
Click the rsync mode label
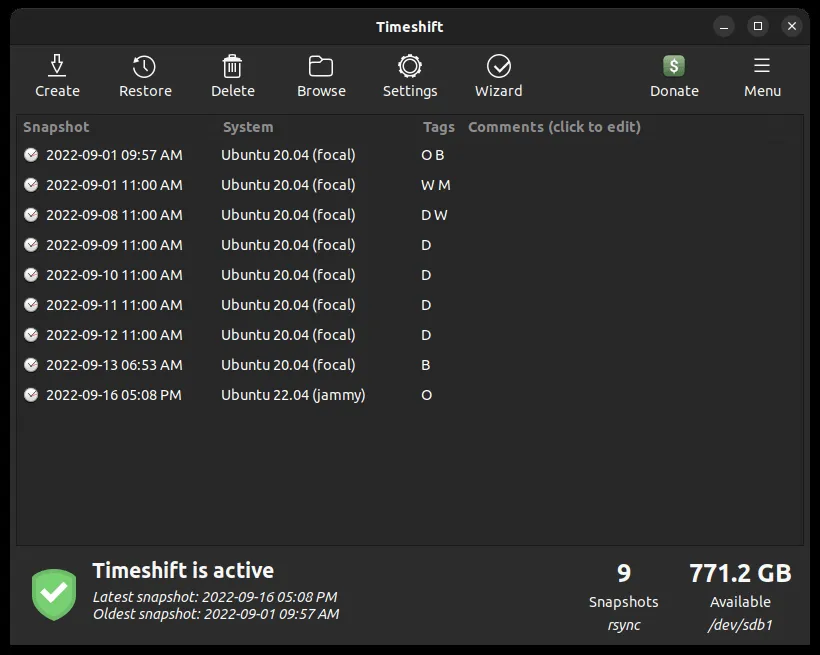[624, 625]
